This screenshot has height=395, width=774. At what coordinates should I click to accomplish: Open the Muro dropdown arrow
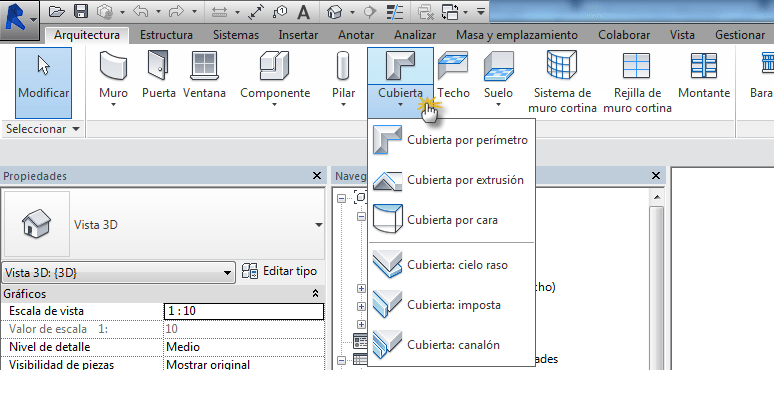114,105
